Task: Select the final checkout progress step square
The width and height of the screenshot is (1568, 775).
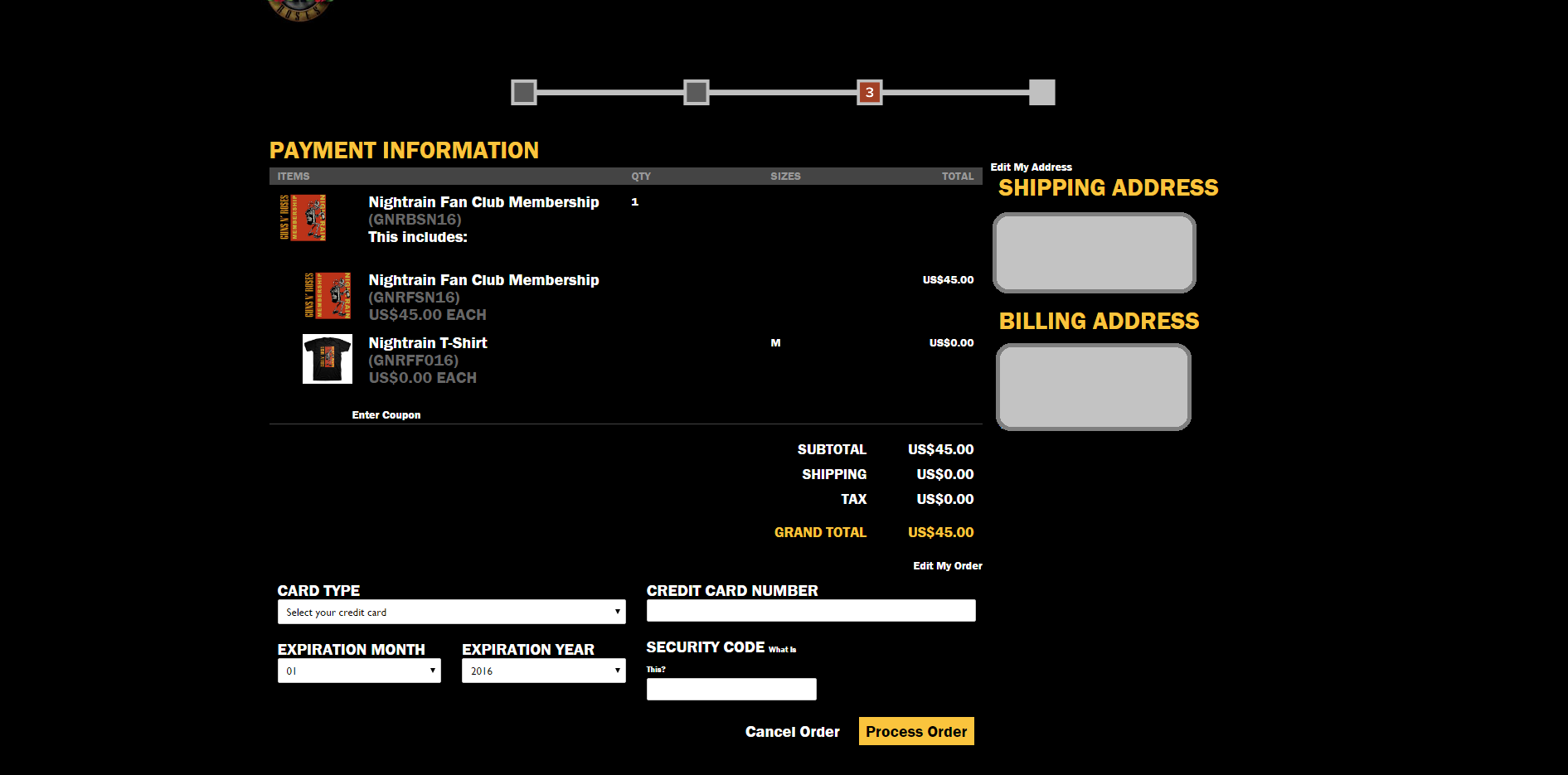Action: point(1042,92)
